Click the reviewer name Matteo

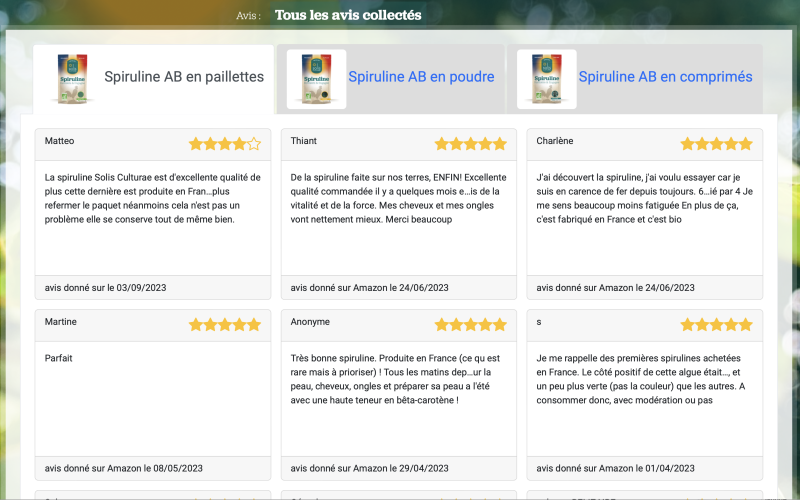click(x=59, y=141)
